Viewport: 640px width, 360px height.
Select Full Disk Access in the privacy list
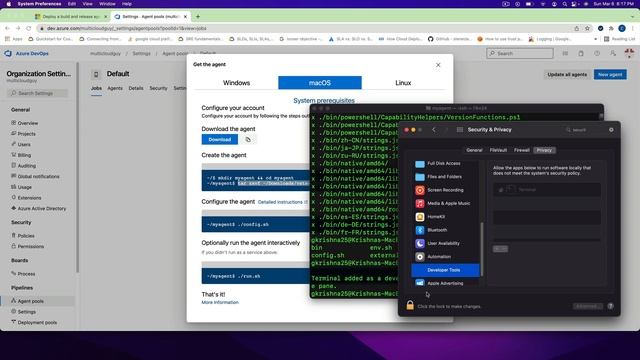click(x=446, y=164)
